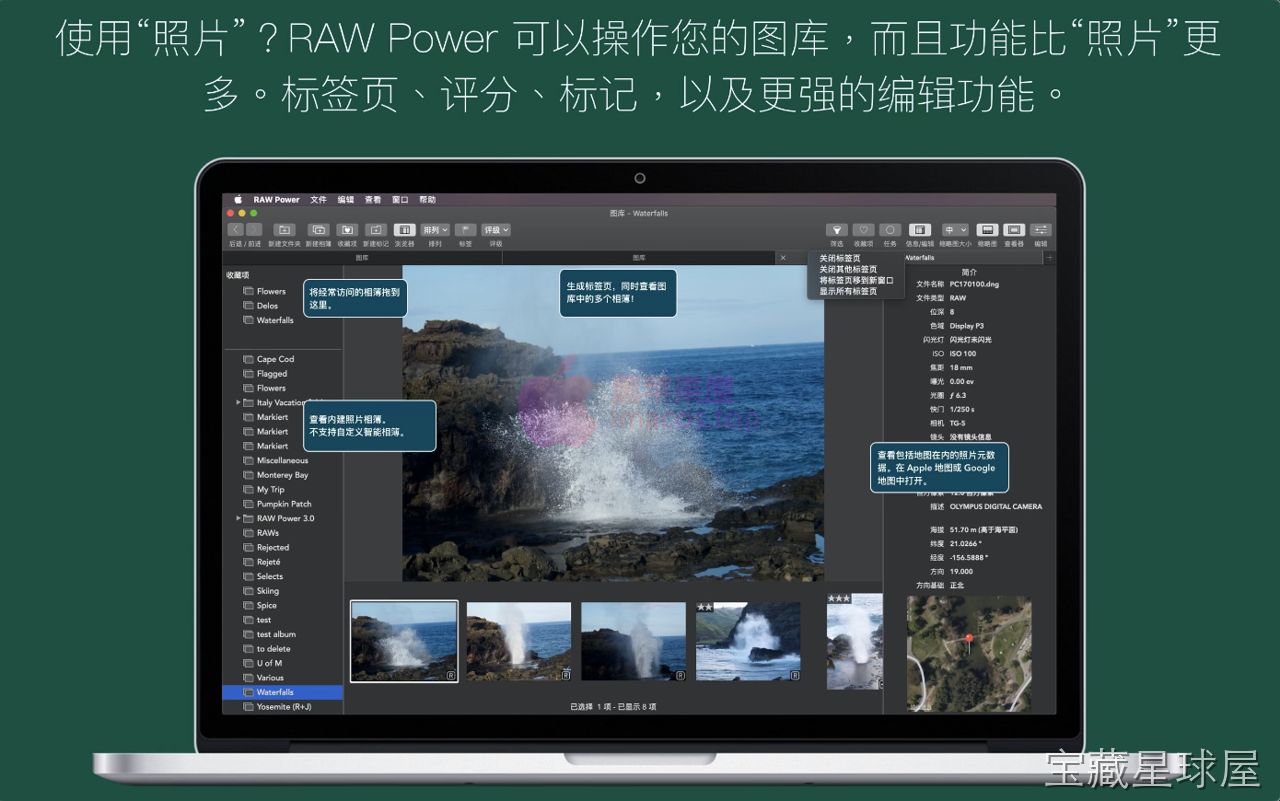
Task: Toggle the 标签 flag button
Action: pyautogui.click(x=465, y=230)
